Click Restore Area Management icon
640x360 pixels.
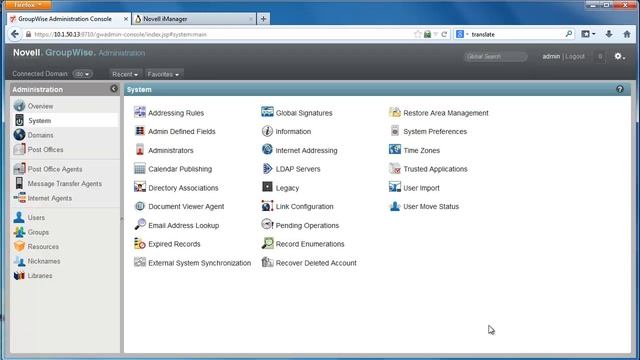(395, 112)
